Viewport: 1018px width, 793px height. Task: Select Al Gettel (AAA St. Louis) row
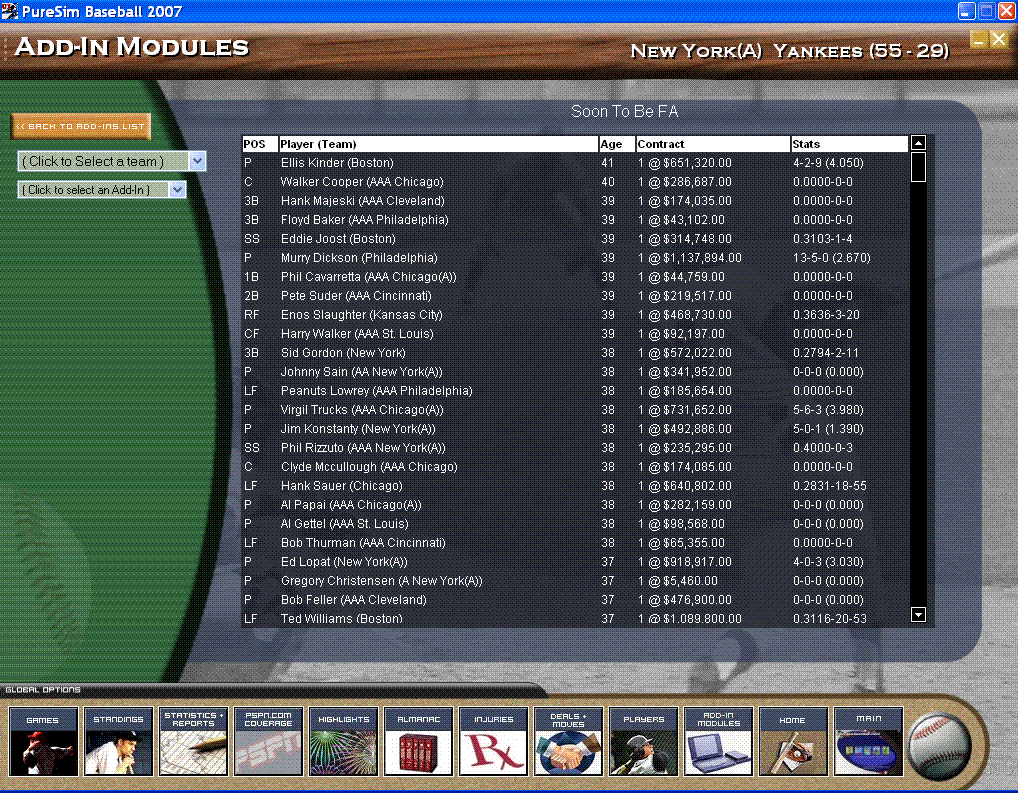pyautogui.click(x=575, y=524)
